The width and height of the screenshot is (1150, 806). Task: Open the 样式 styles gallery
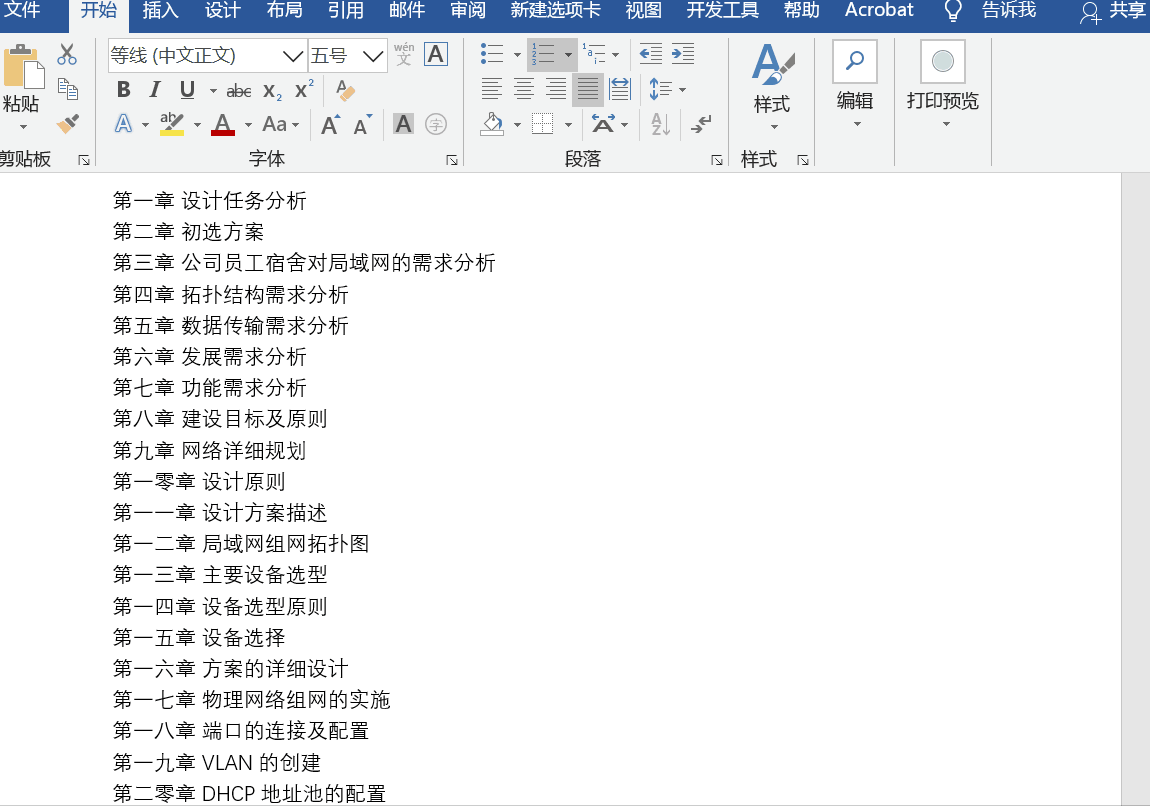click(772, 86)
